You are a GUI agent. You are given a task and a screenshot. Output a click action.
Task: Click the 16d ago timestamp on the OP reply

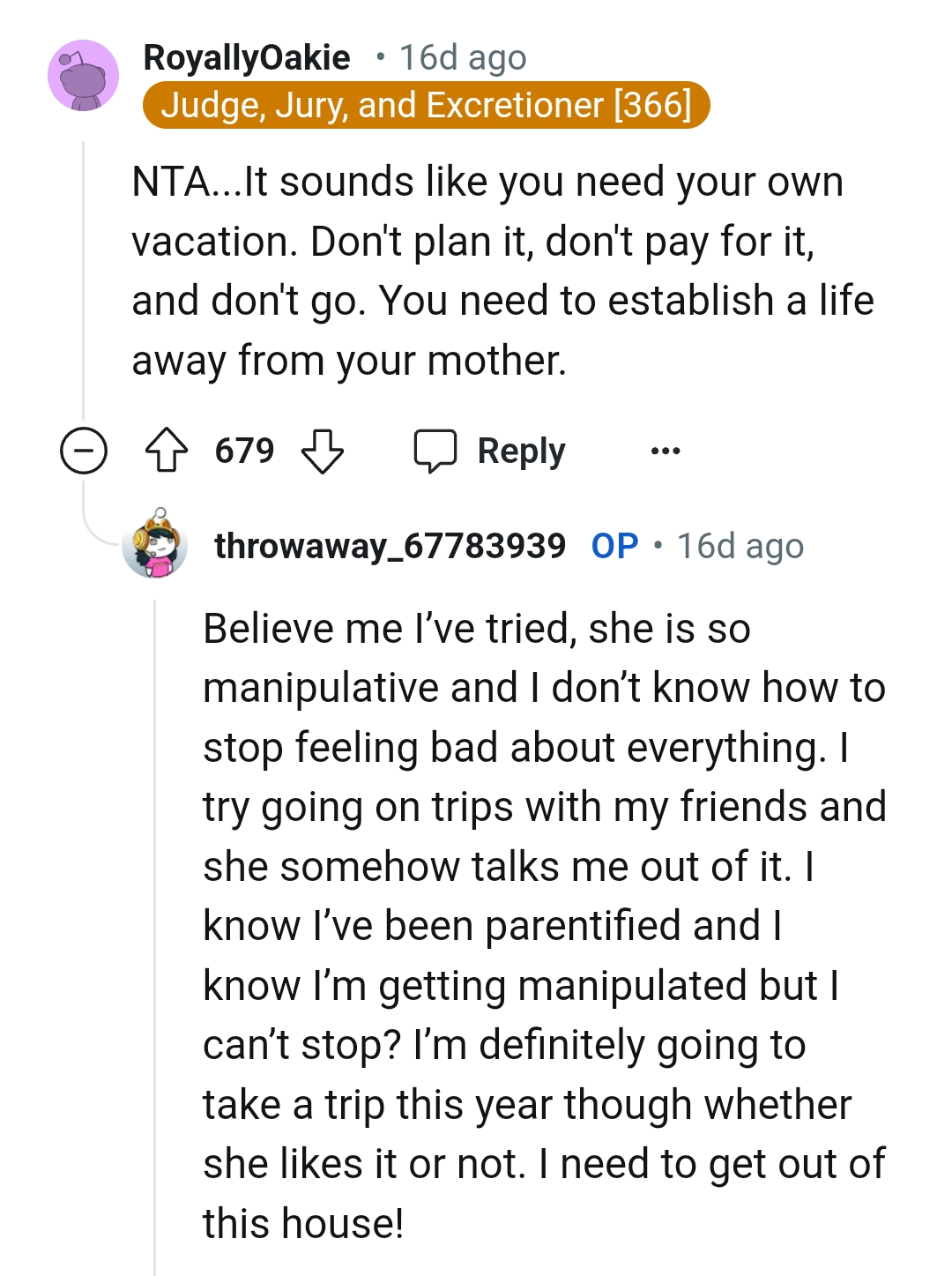(740, 545)
